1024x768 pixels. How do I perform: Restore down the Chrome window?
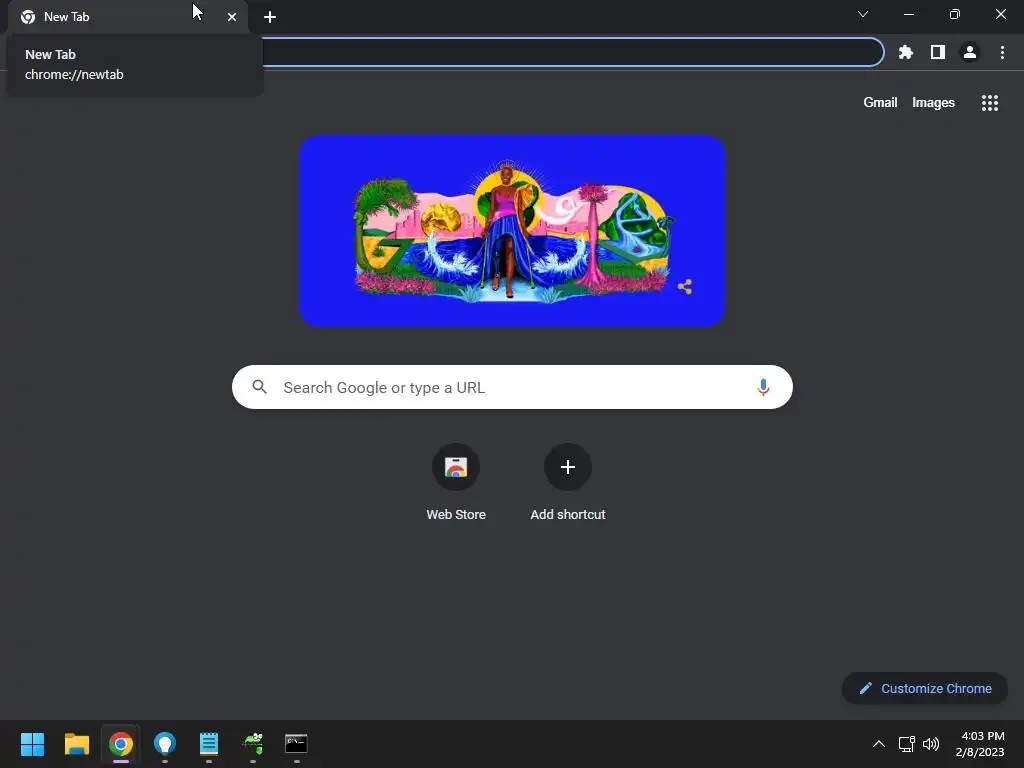pyautogui.click(x=955, y=14)
